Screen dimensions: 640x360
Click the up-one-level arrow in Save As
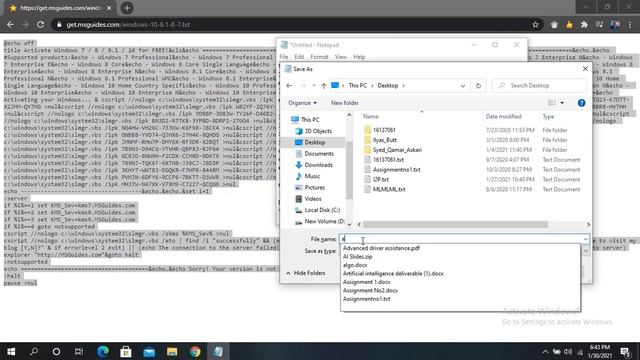(324, 86)
